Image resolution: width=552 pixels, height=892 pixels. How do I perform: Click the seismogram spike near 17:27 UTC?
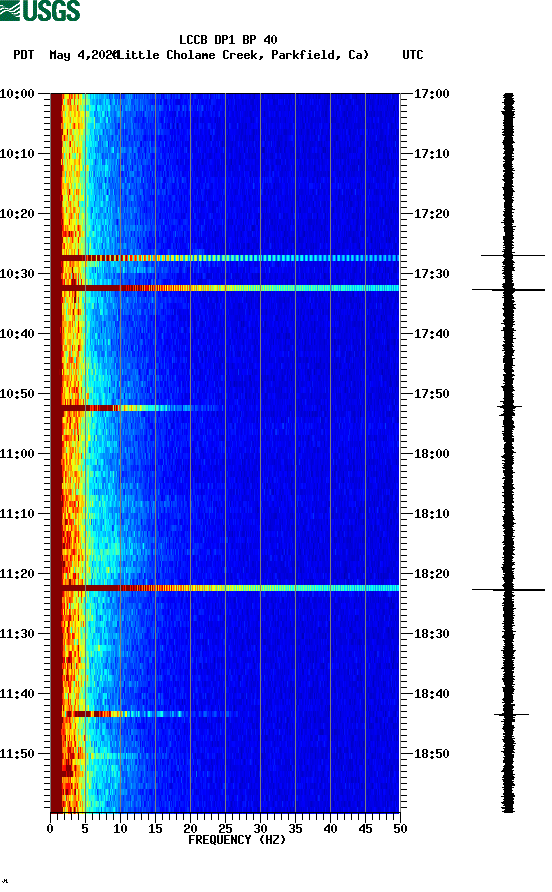coord(513,255)
